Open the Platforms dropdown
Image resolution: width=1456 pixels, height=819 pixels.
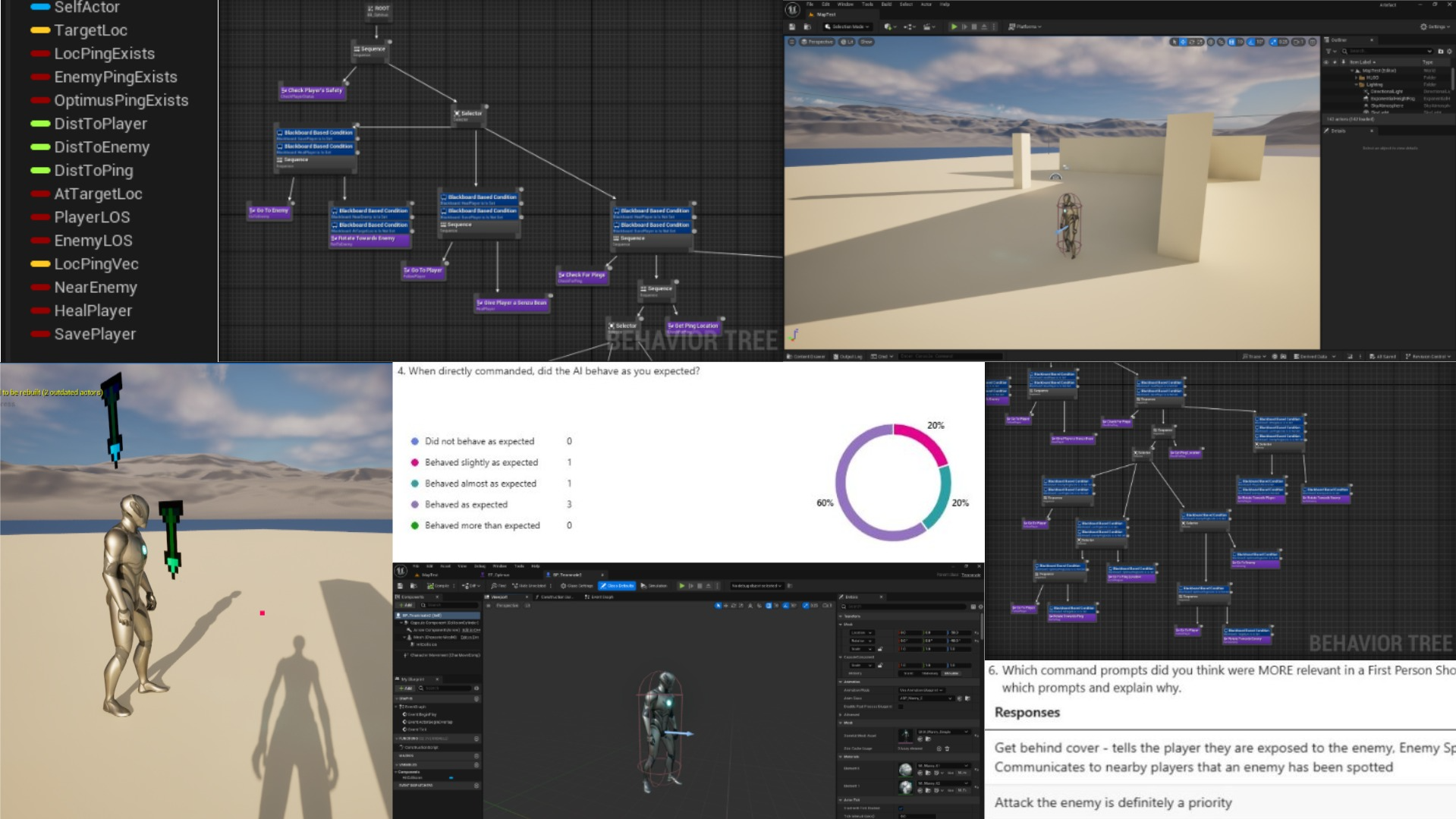(1025, 27)
